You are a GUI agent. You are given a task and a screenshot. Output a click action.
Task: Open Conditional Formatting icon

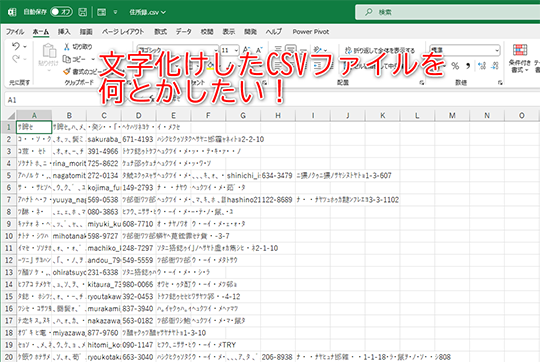(x=520, y=50)
